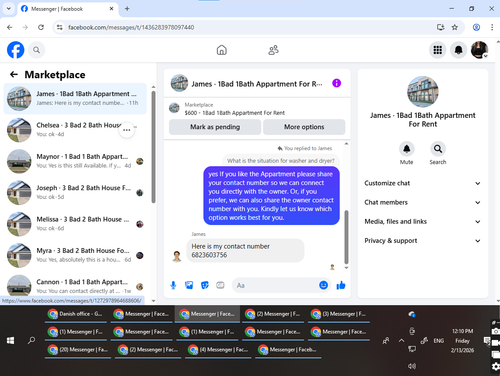Click the quoted washer and dryer reply
The width and height of the screenshot is (500, 376).
pos(281,161)
